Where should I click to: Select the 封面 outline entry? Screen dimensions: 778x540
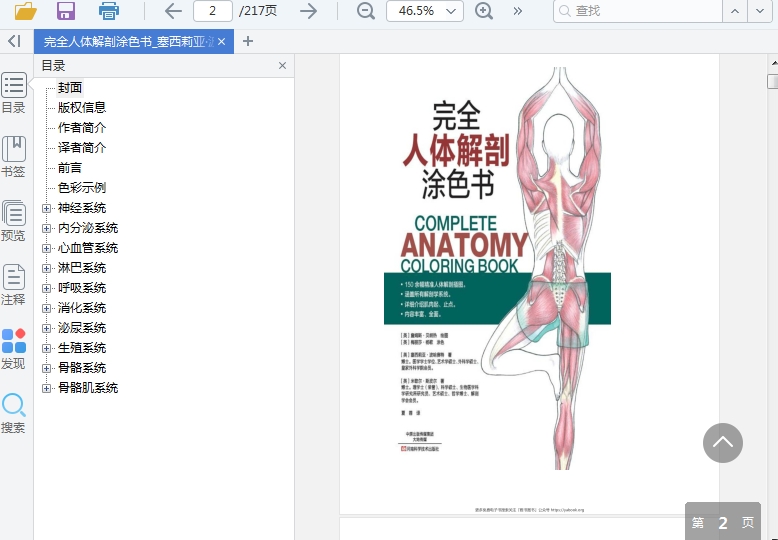click(69, 88)
